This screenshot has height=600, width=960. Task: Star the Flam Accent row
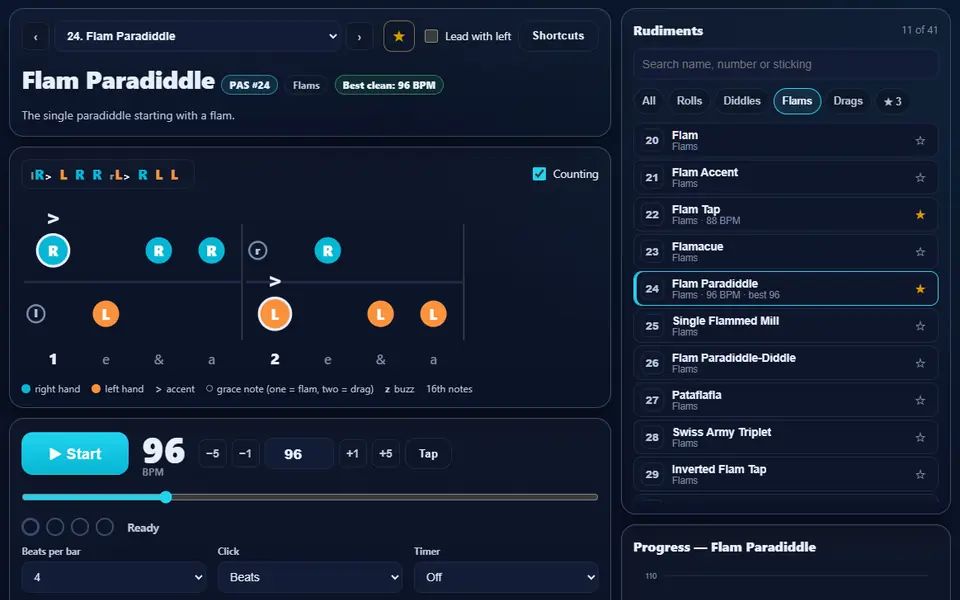(x=920, y=178)
